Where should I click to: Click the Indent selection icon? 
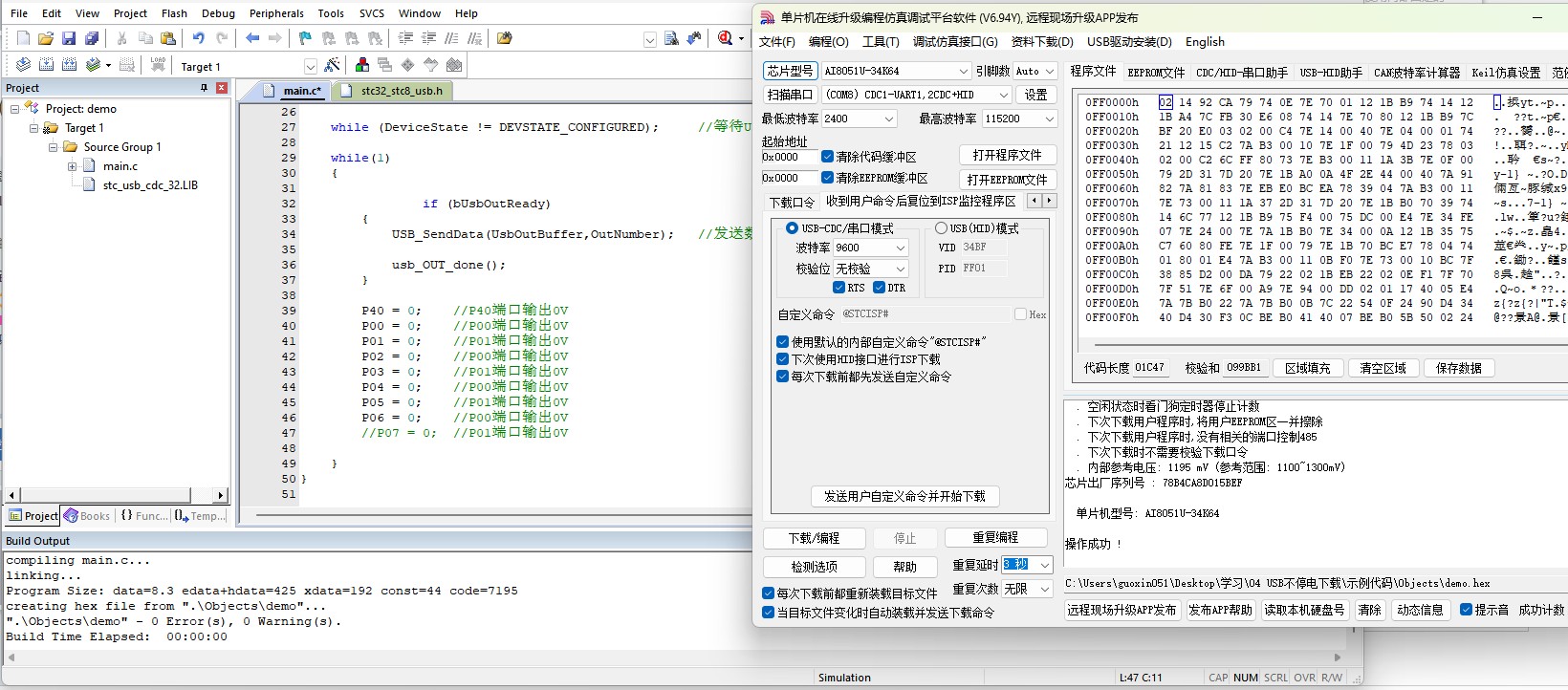(405, 38)
